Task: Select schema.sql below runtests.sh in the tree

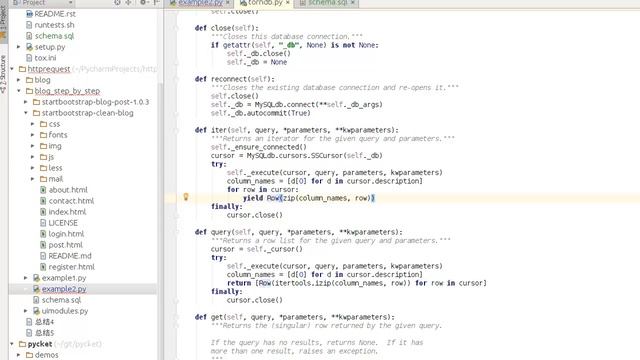Action: (54, 36)
